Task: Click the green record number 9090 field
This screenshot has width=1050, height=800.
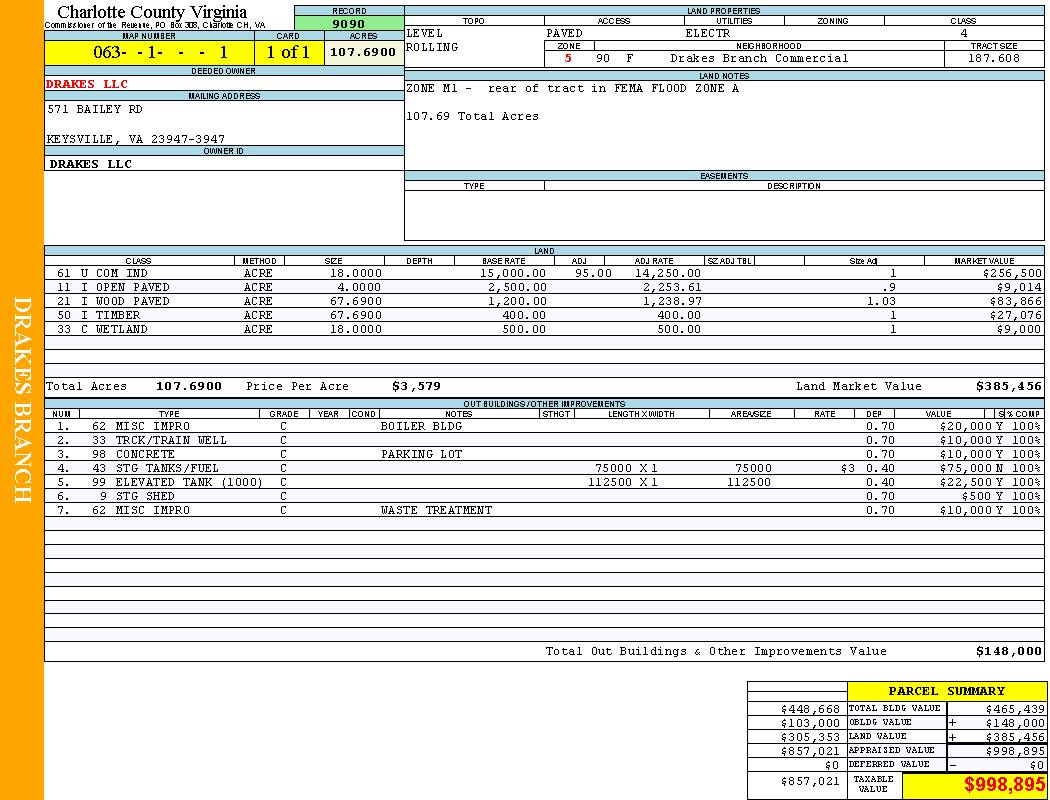Action: [349, 24]
